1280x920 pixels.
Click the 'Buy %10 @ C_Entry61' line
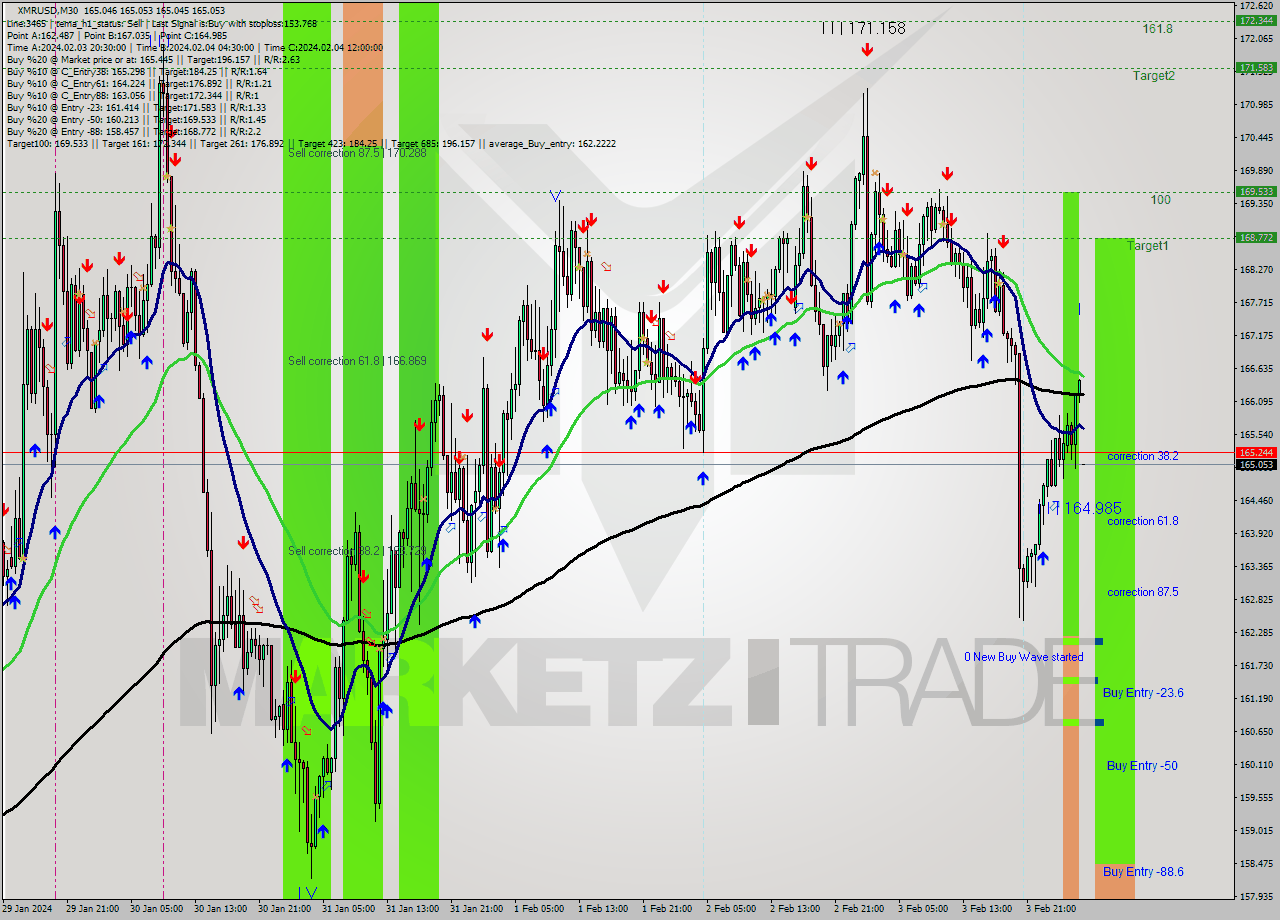coord(139,83)
